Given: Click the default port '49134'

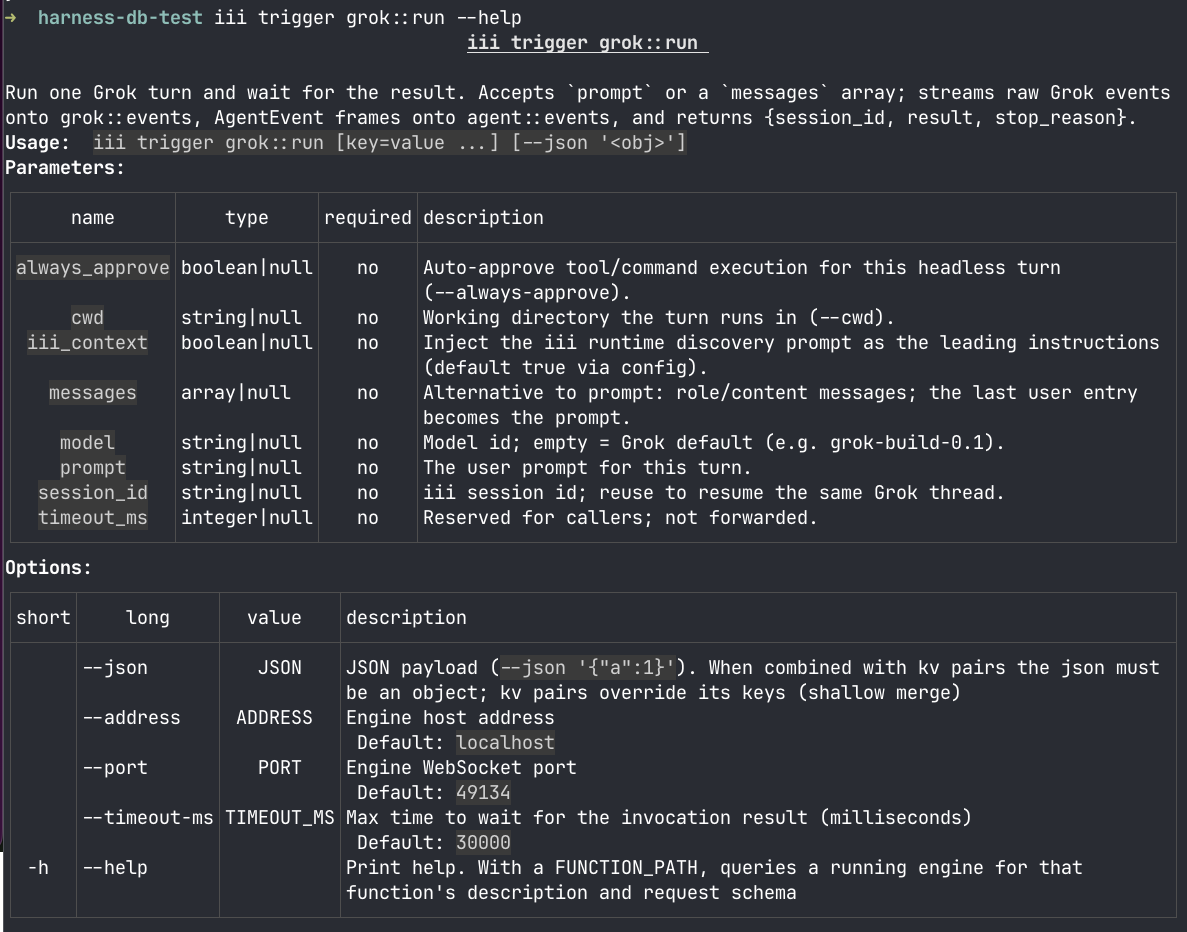Looking at the screenshot, I should pos(483,793).
